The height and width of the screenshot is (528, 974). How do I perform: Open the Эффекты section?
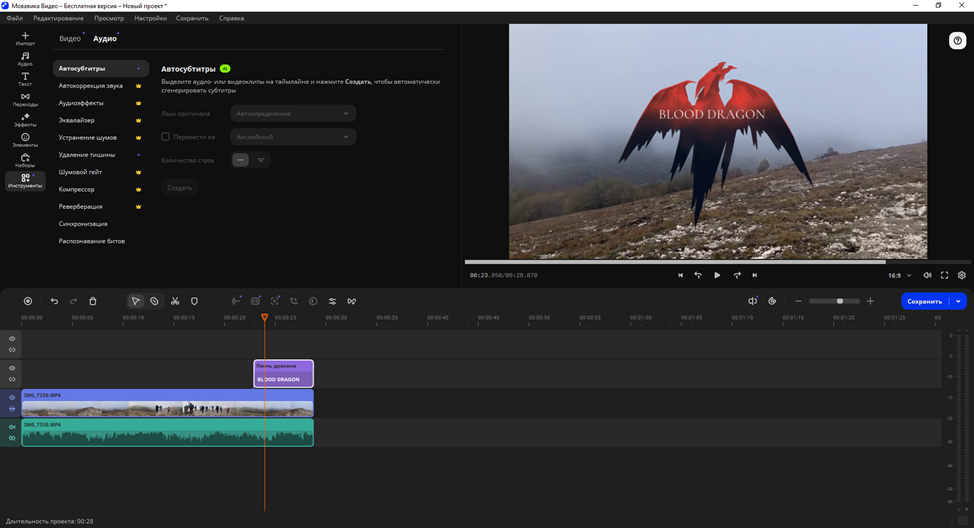25,120
